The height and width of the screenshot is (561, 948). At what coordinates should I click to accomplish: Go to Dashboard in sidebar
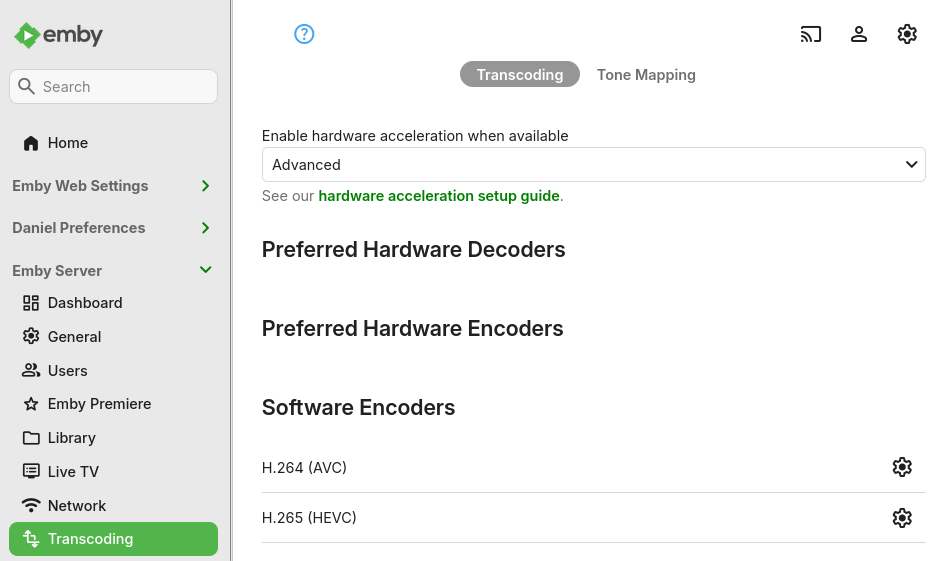85,303
